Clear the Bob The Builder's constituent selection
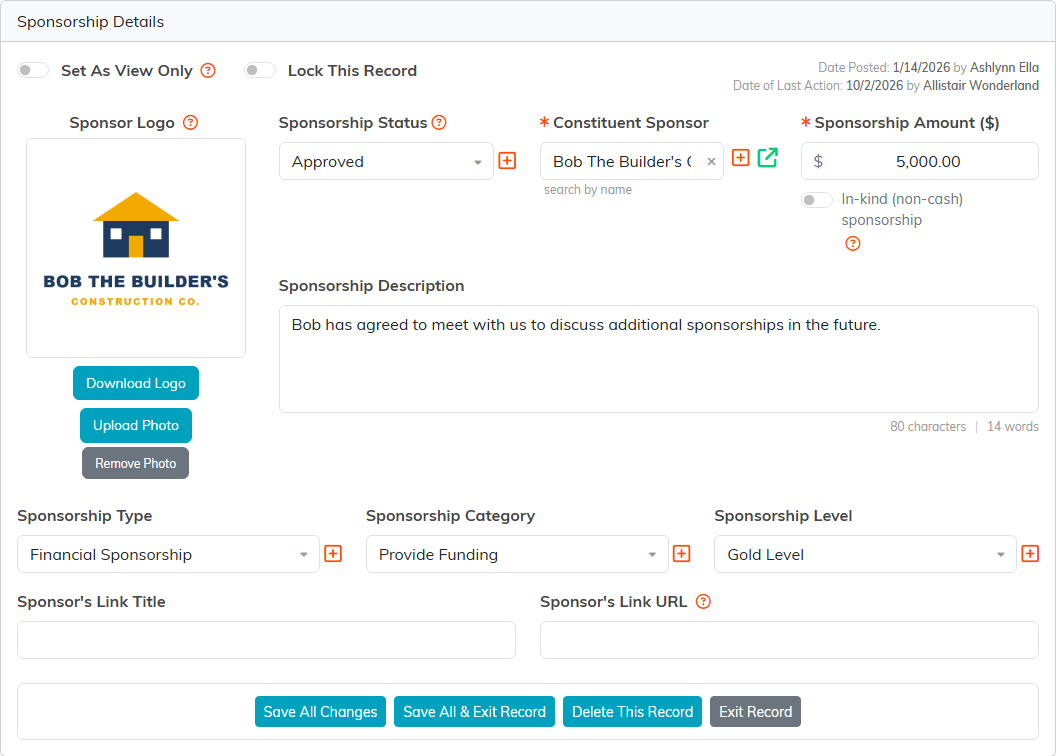Viewport: 1056px width, 756px height. tap(711, 162)
